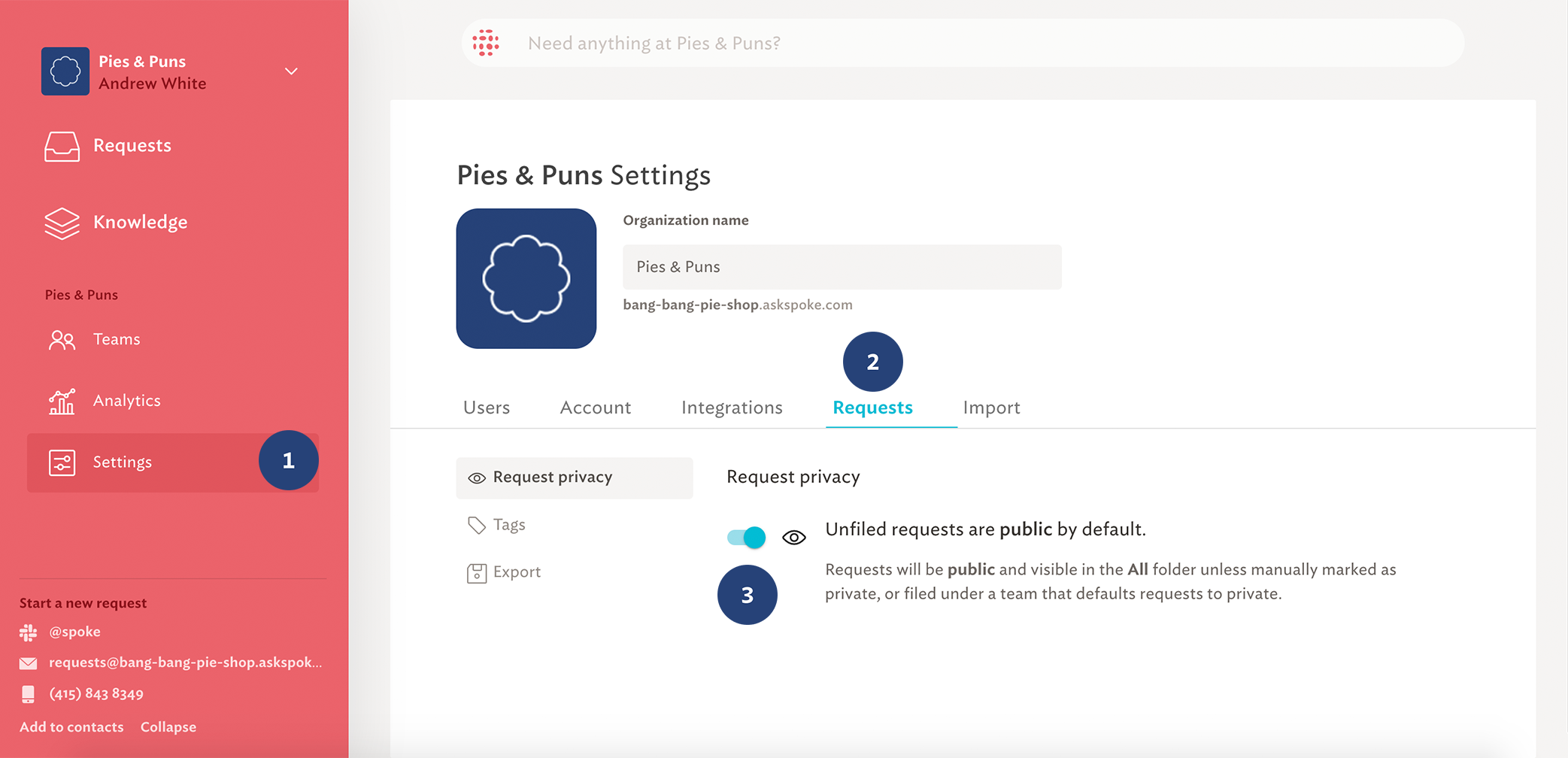The height and width of the screenshot is (758, 1568).
Task: Click the @spoke Slack handle
Action: (74, 632)
